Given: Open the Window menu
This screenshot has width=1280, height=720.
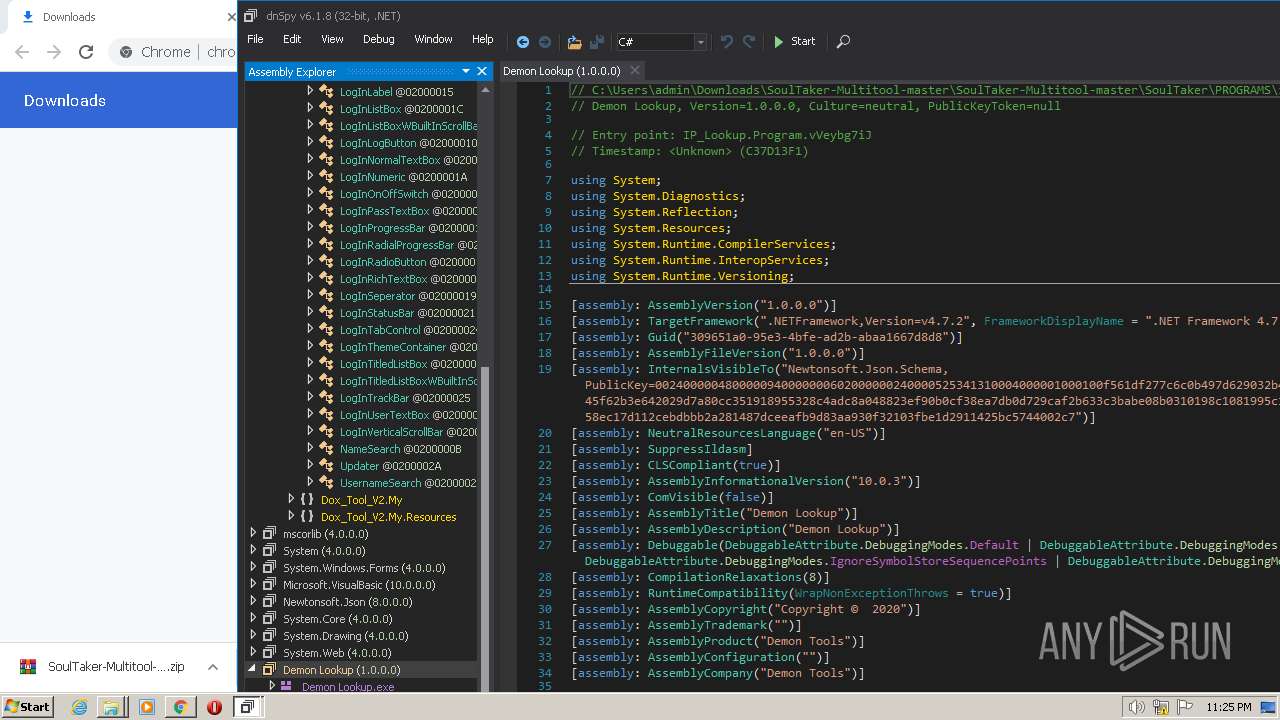Looking at the screenshot, I should pyautogui.click(x=433, y=39).
